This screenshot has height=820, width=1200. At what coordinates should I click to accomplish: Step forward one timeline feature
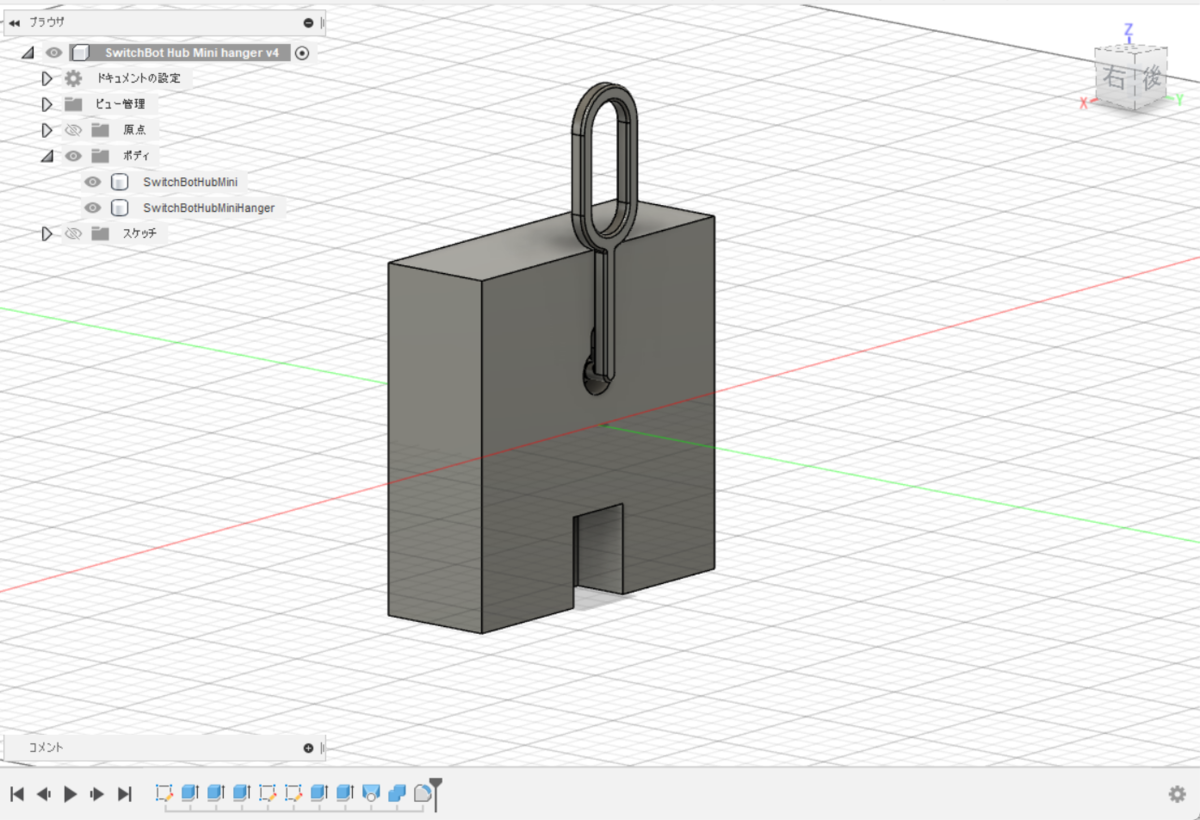click(97, 794)
